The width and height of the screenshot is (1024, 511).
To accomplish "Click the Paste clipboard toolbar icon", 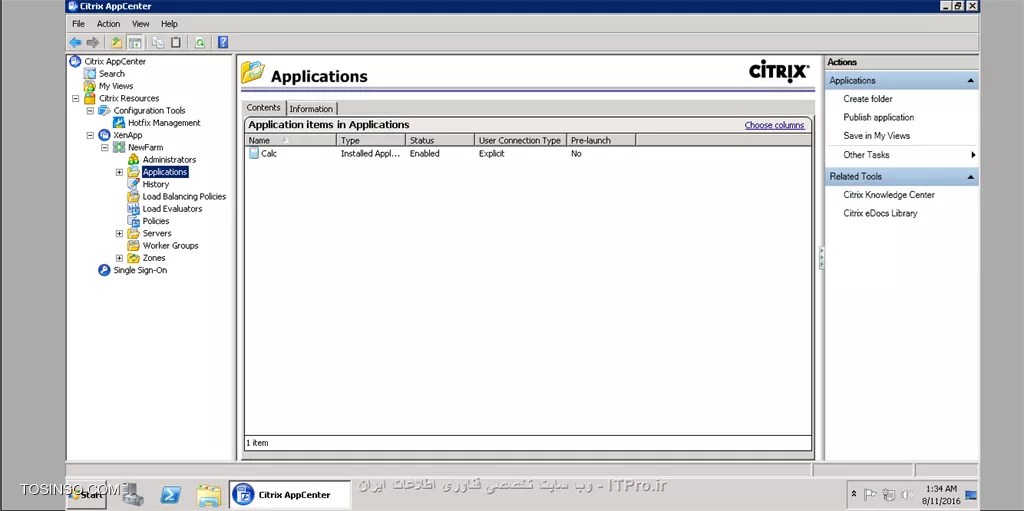I will 176,42.
